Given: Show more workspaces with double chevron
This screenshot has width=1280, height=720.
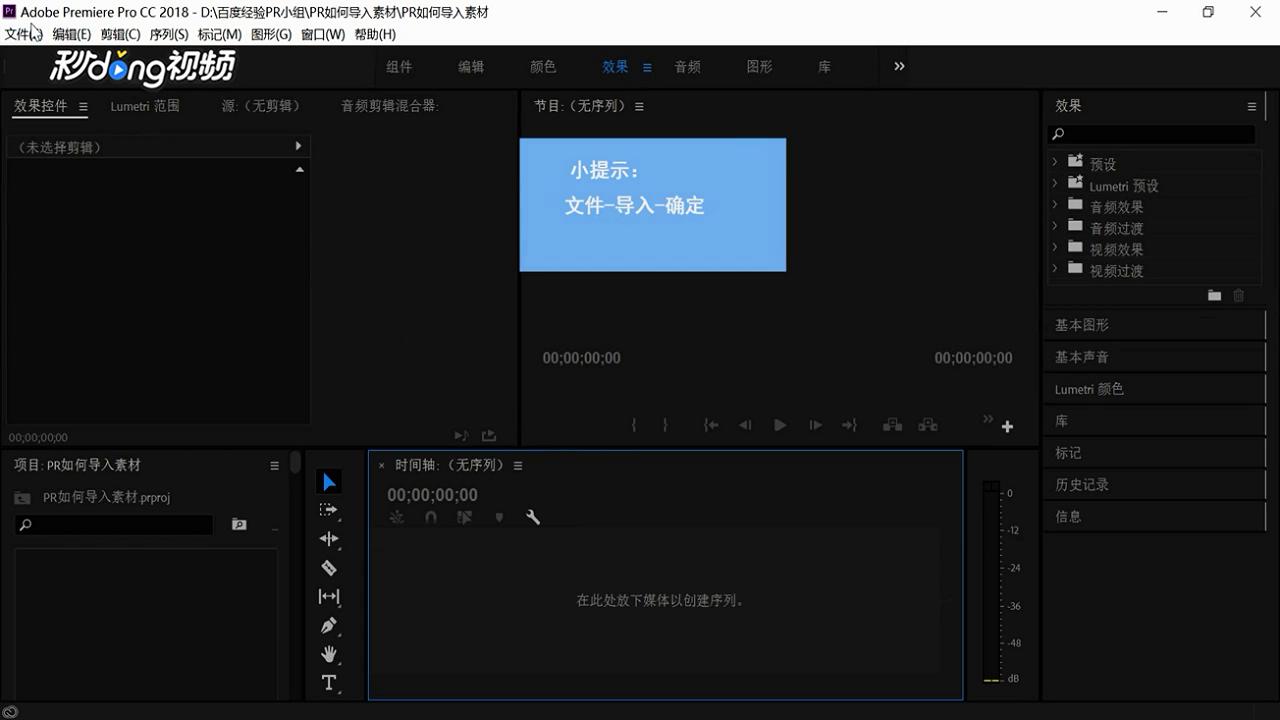Looking at the screenshot, I should click(899, 66).
